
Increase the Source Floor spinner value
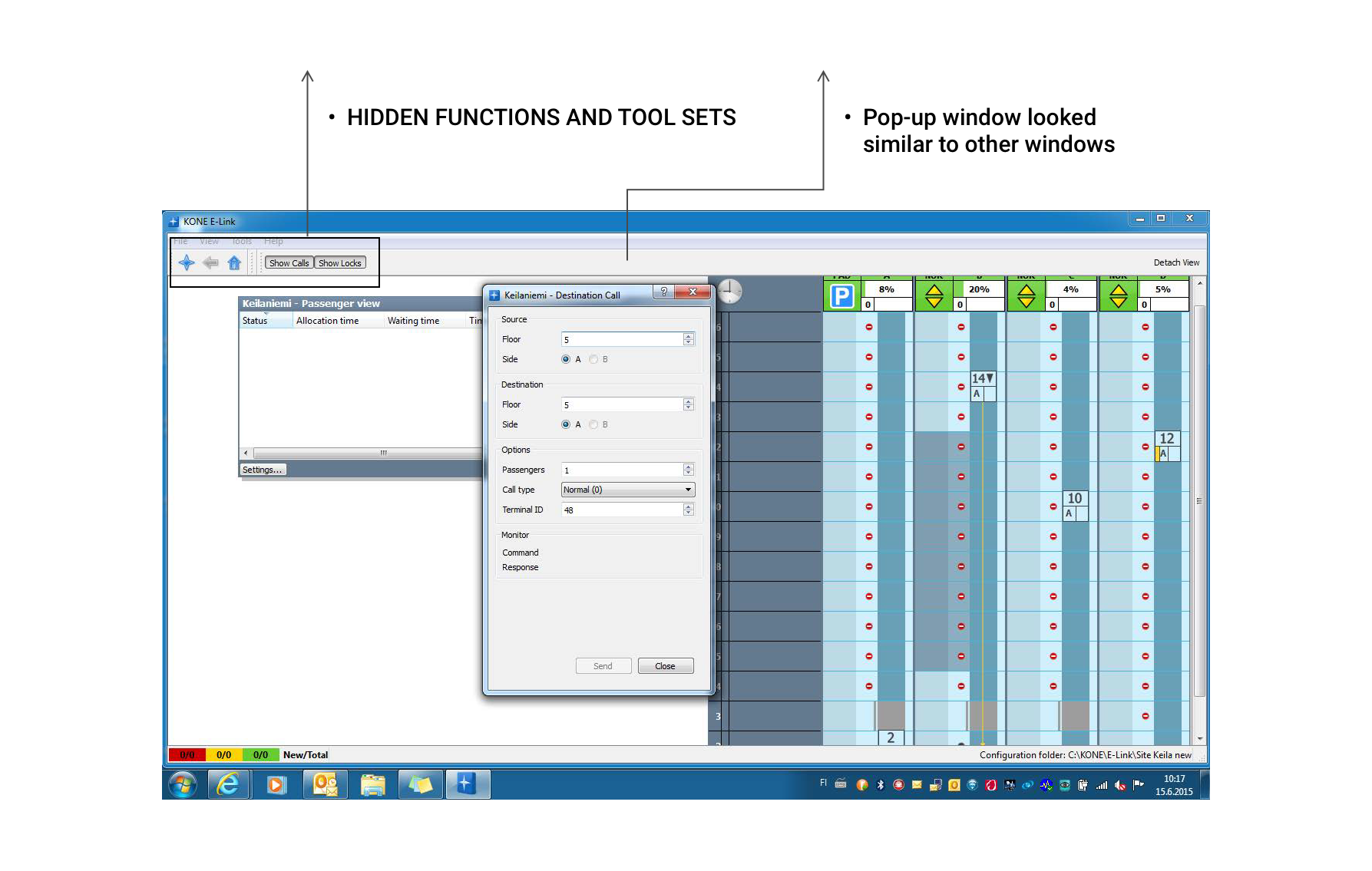(x=689, y=336)
